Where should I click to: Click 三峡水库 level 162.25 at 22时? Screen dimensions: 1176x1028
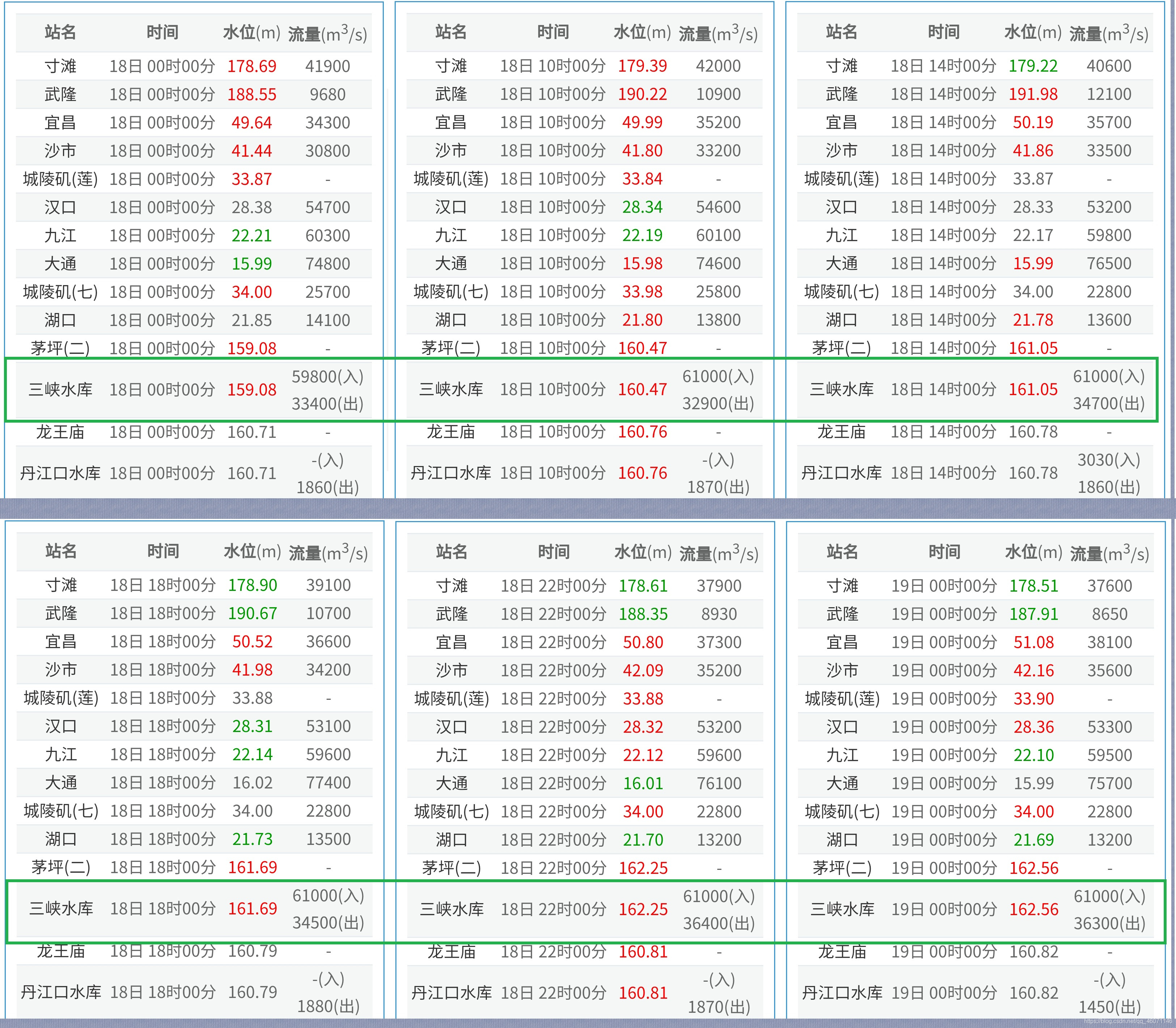pos(643,909)
